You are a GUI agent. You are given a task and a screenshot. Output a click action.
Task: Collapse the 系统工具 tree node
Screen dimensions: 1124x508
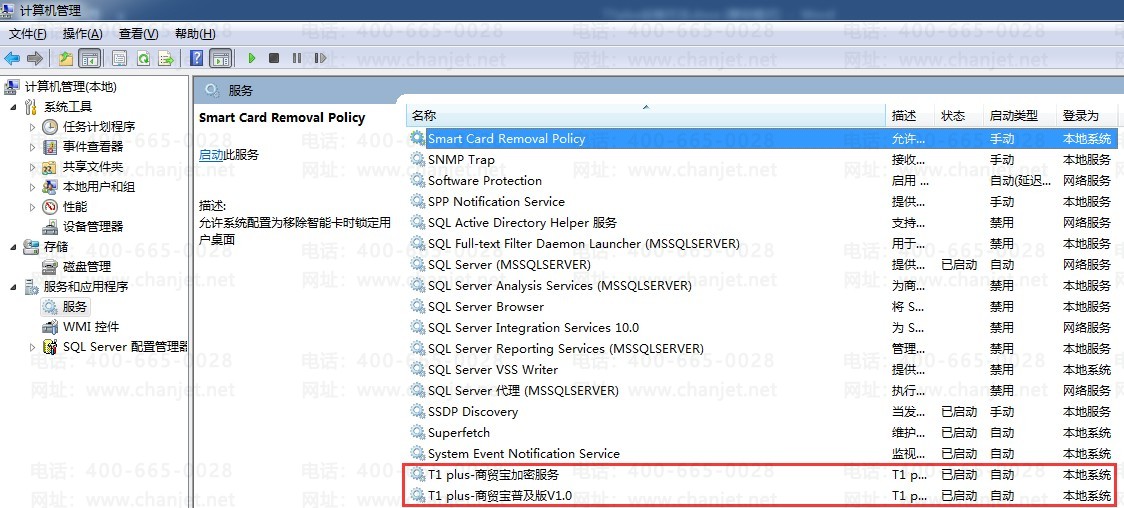(x=13, y=107)
